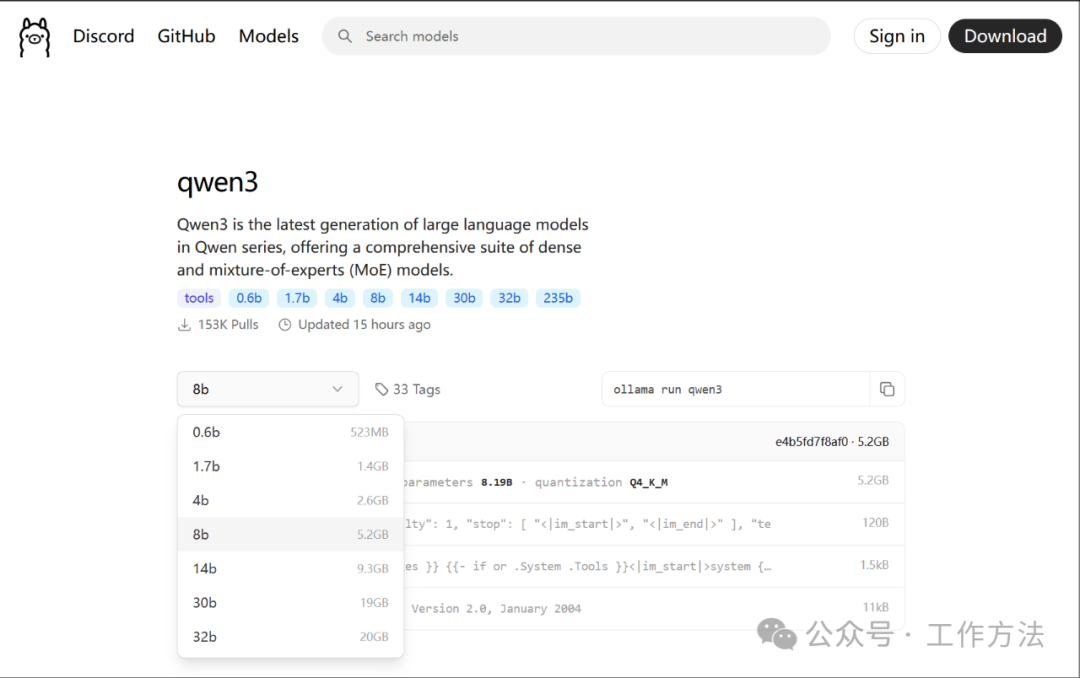Viewport: 1080px width, 678px height.
Task: Select the 14b tag chip
Action: coord(419,298)
